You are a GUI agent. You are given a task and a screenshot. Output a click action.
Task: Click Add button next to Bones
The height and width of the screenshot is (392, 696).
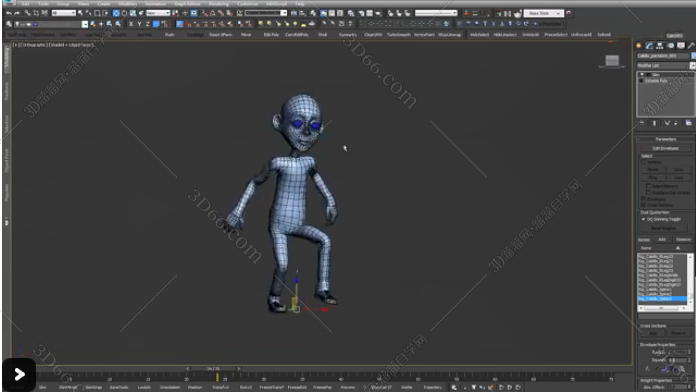662,239
